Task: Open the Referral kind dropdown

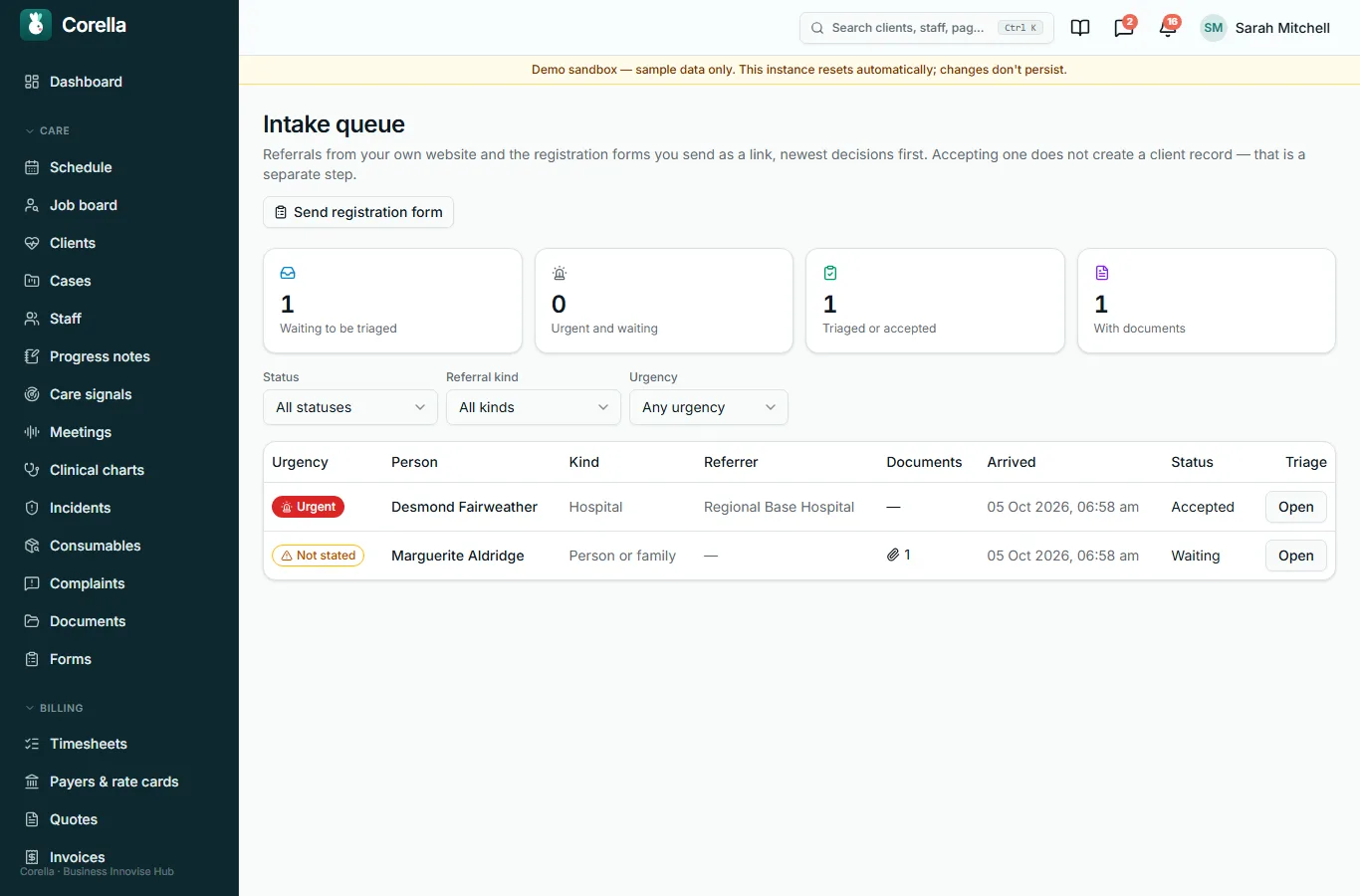Action: [x=534, y=407]
